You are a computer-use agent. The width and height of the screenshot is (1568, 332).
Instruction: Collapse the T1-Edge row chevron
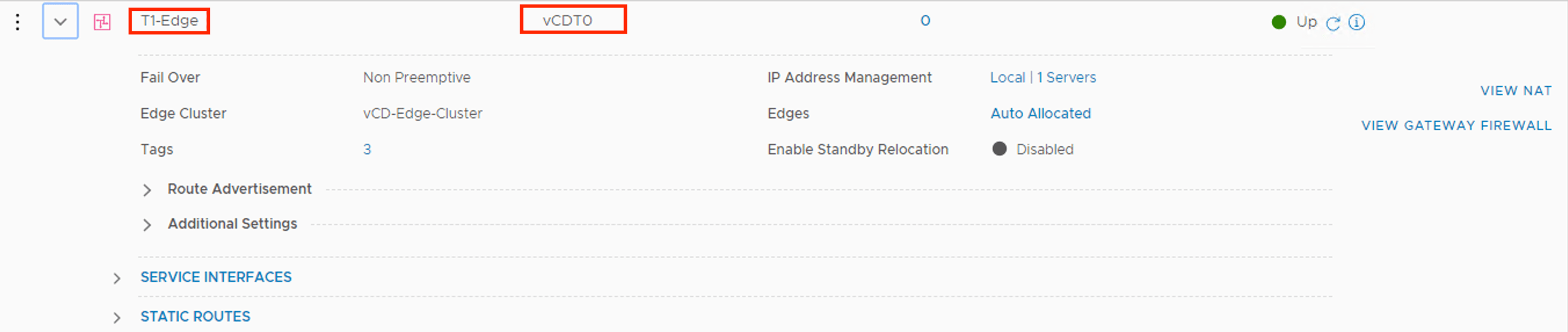click(60, 22)
